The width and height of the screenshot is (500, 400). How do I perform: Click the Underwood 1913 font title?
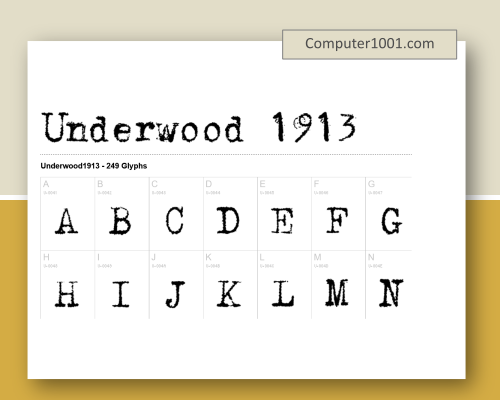click(199, 127)
